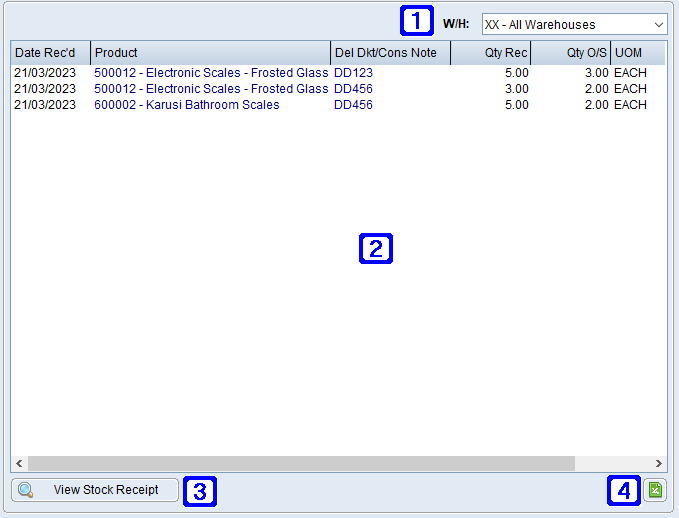Click DD456 in the Electronic Scales row
This screenshot has height=518, width=679.
pos(353,89)
